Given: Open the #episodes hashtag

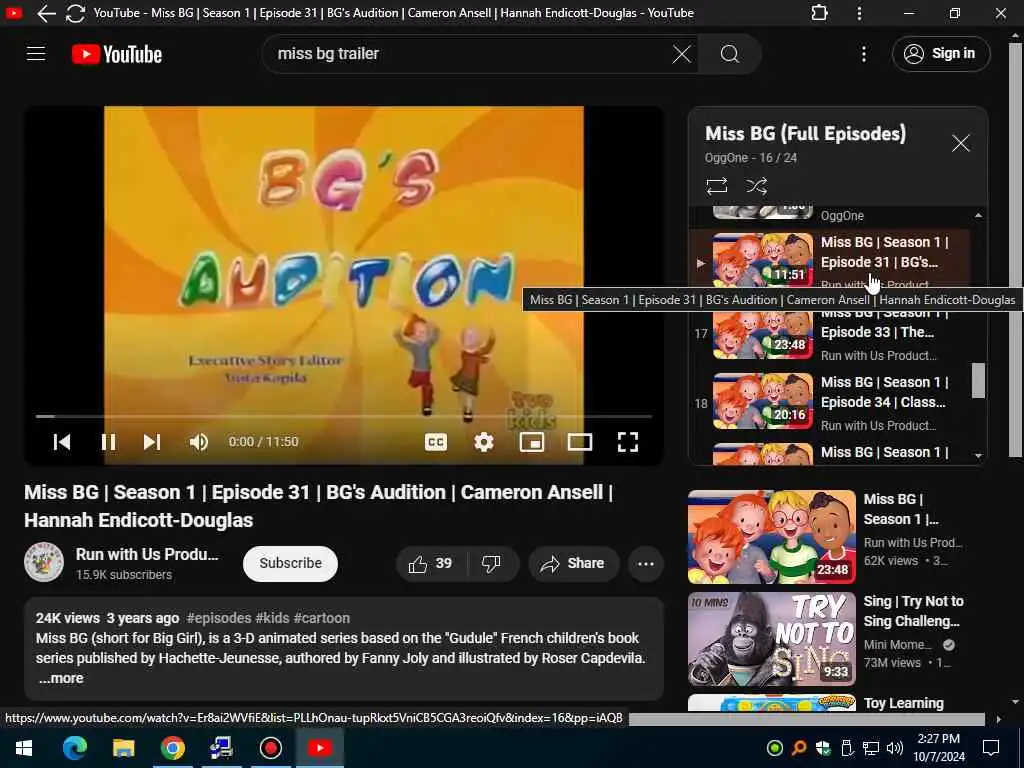Looking at the screenshot, I should (x=219, y=618).
